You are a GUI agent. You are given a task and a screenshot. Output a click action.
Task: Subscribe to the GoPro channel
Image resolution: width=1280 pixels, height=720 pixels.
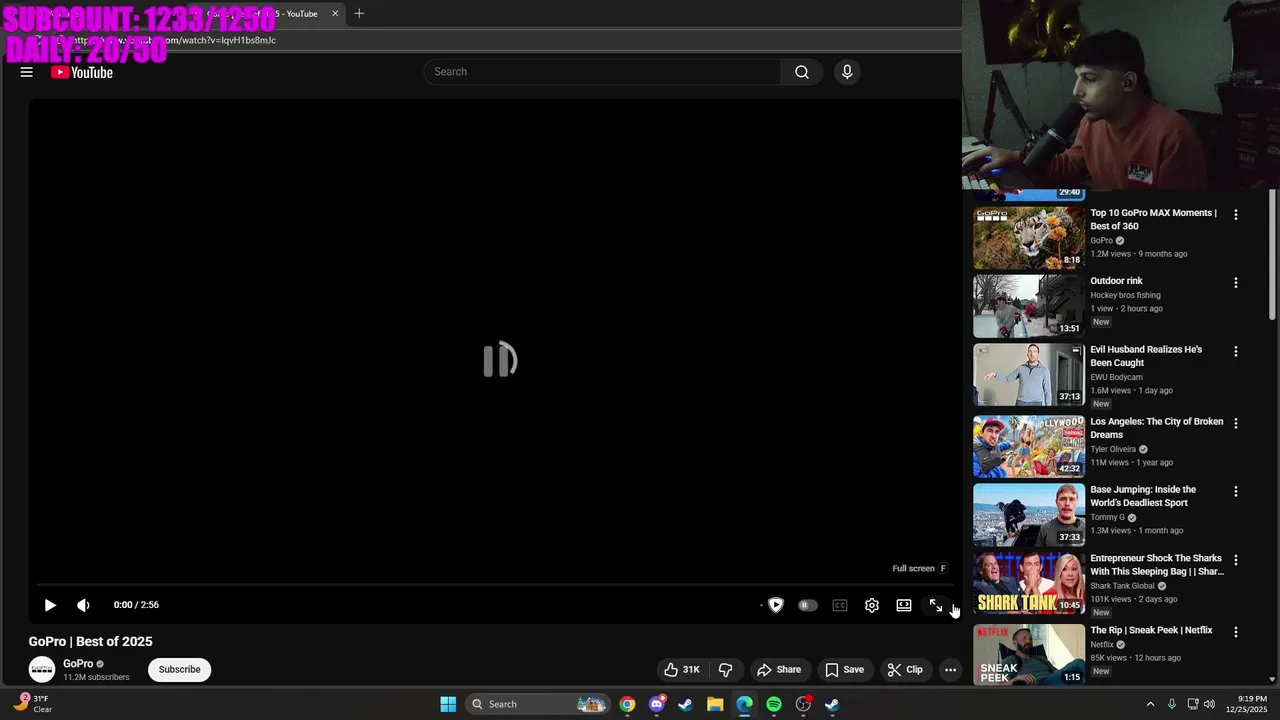pyautogui.click(x=180, y=670)
